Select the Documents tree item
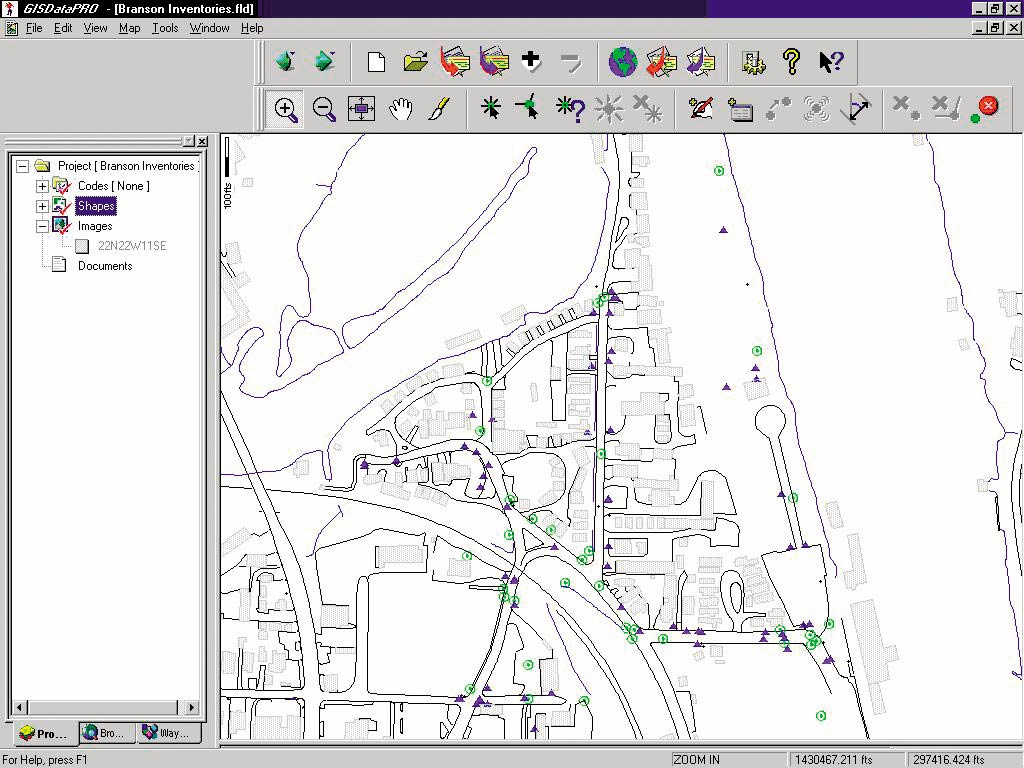1024x768 pixels. pos(105,266)
